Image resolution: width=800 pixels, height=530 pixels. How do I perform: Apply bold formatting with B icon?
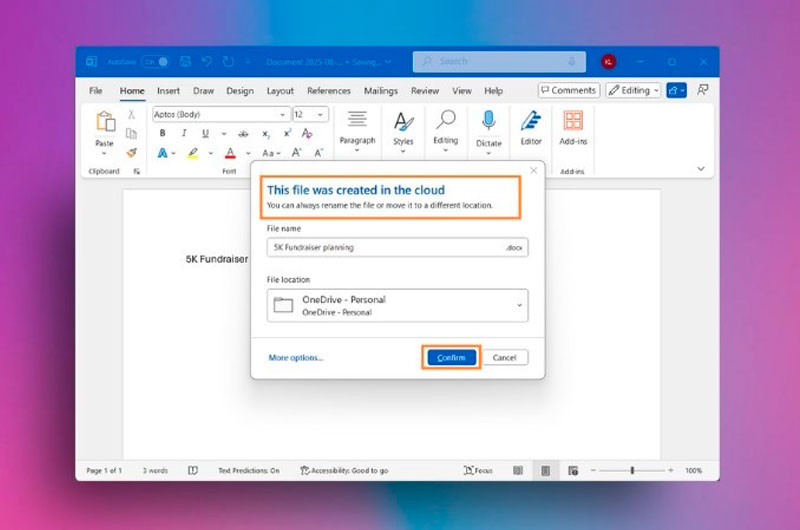coord(162,134)
